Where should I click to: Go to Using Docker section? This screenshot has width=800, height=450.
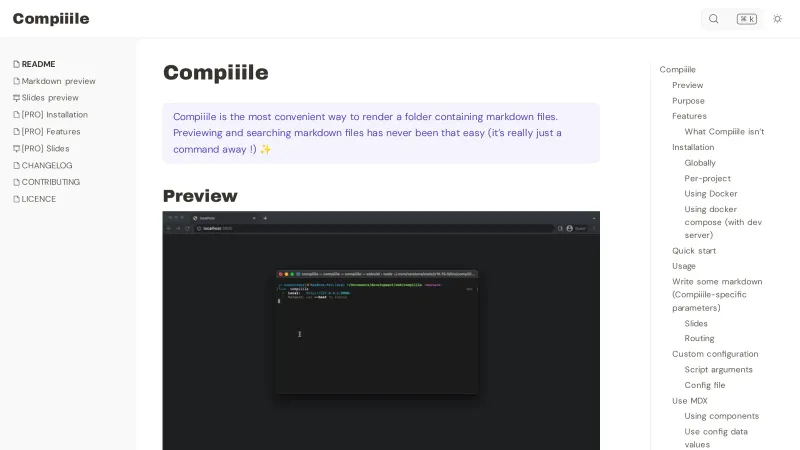click(710, 194)
